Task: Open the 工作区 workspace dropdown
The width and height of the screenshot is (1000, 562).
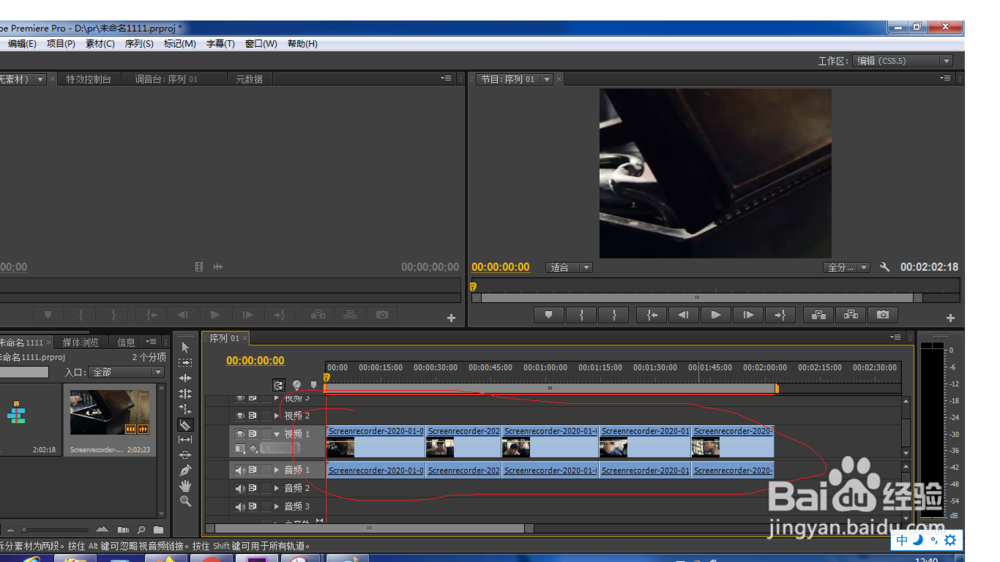Action: (x=903, y=61)
